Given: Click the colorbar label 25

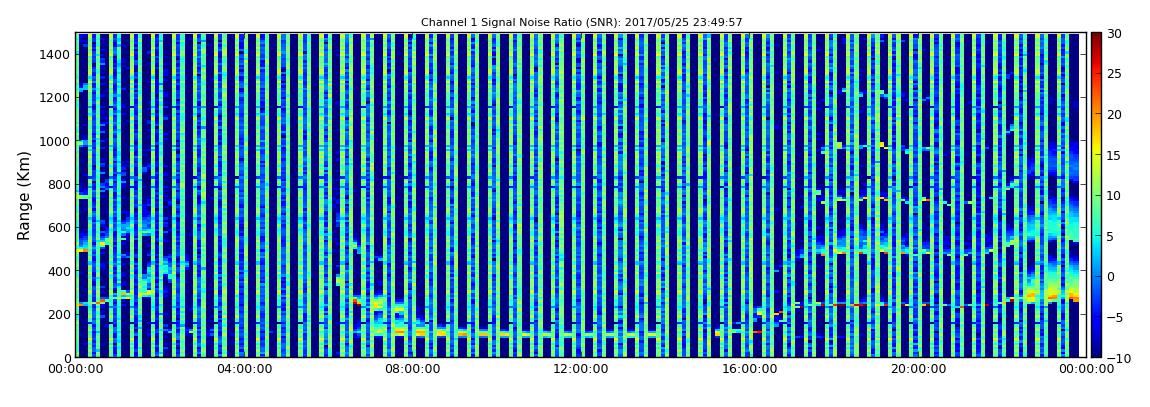Looking at the screenshot, I should (1114, 73).
